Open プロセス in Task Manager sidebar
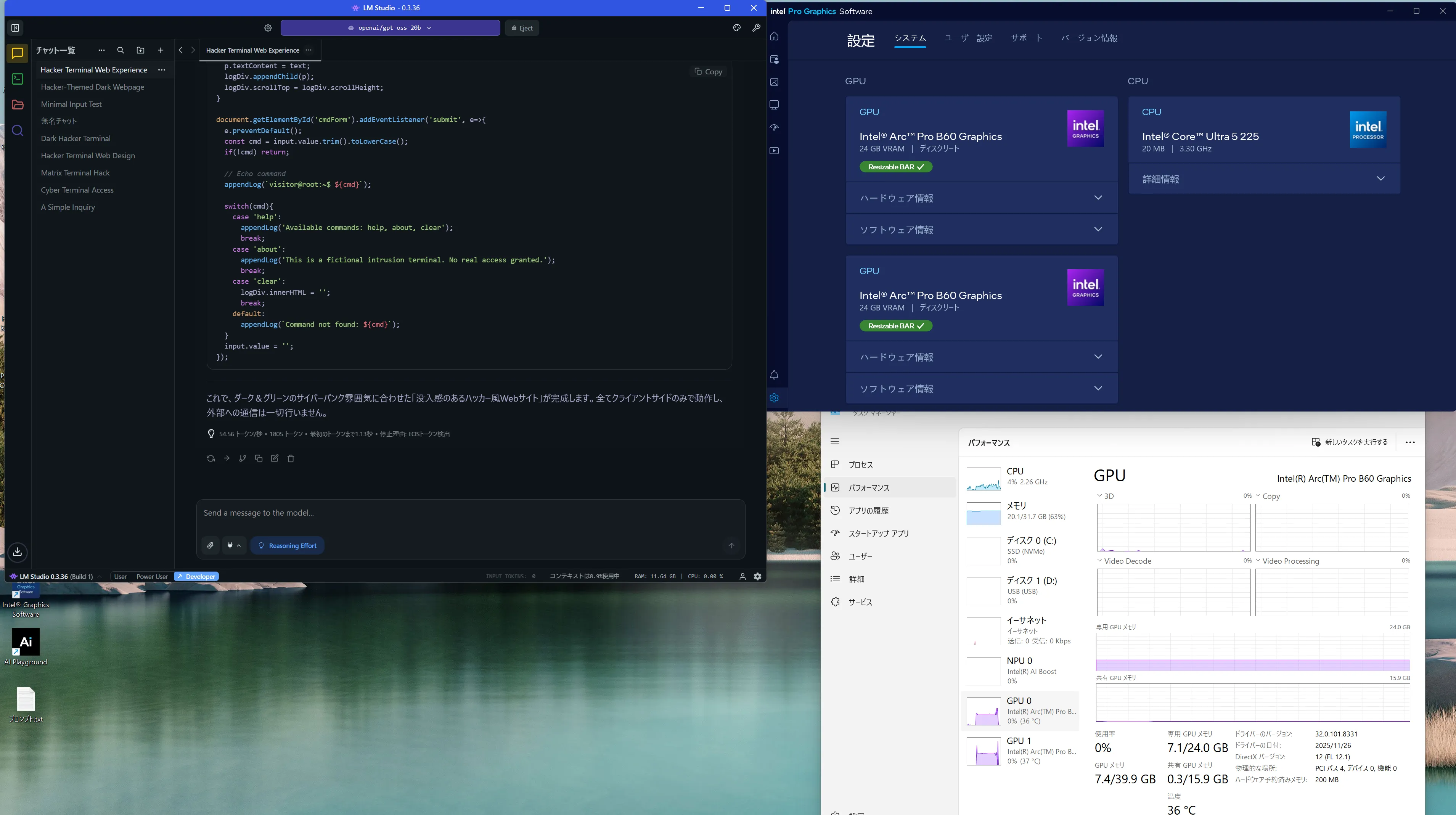 pos(860,465)
